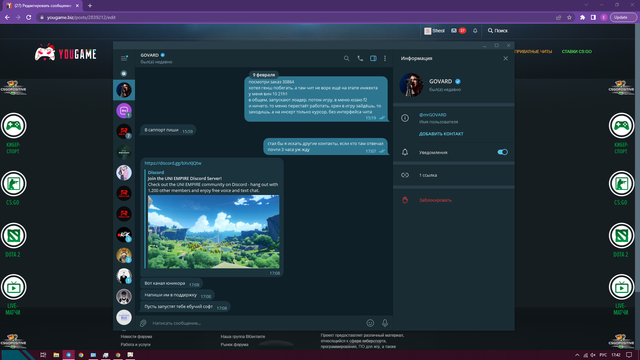Click the attach file paperclip icon
The image size is (640, 360).
[x=143, y=323]
